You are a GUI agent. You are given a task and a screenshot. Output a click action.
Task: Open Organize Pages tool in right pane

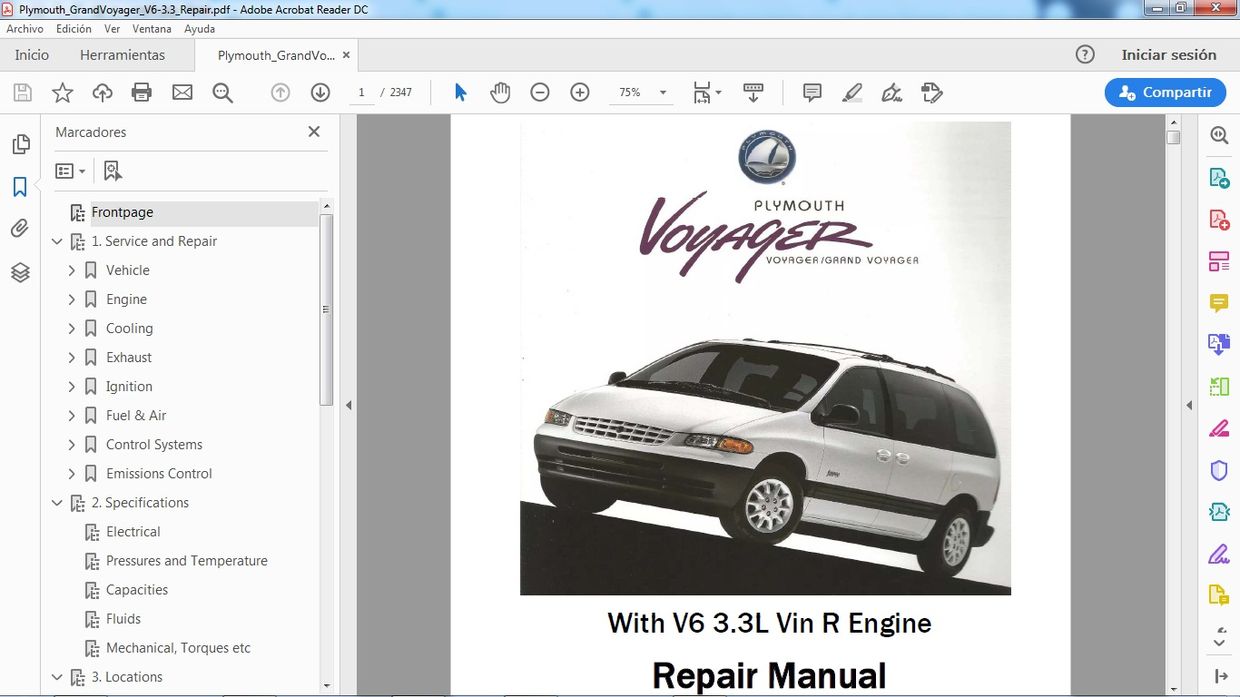pyautogui.click(x=1219, y=262)
